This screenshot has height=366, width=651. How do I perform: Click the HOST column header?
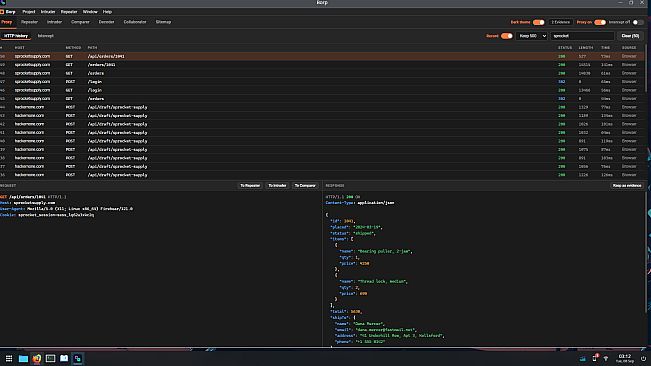[x=20, y=48]
